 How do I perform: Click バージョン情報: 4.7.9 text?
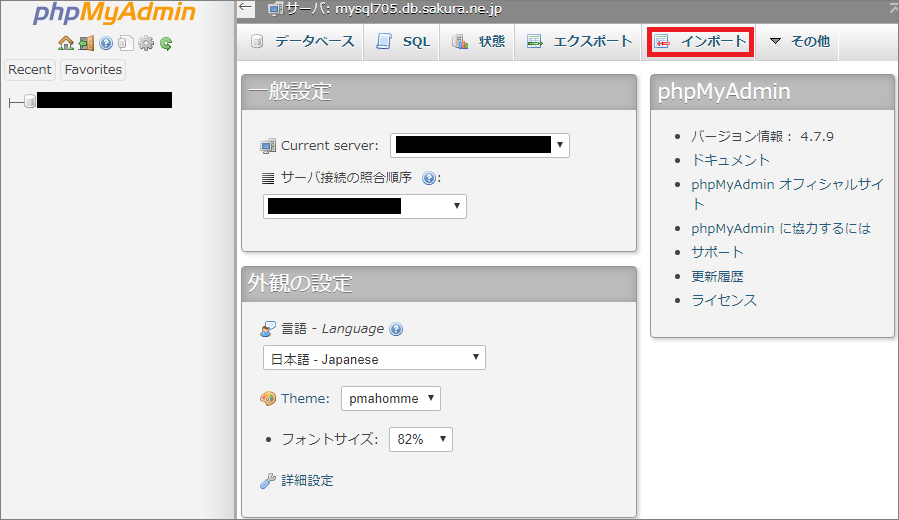click(762, 136)
